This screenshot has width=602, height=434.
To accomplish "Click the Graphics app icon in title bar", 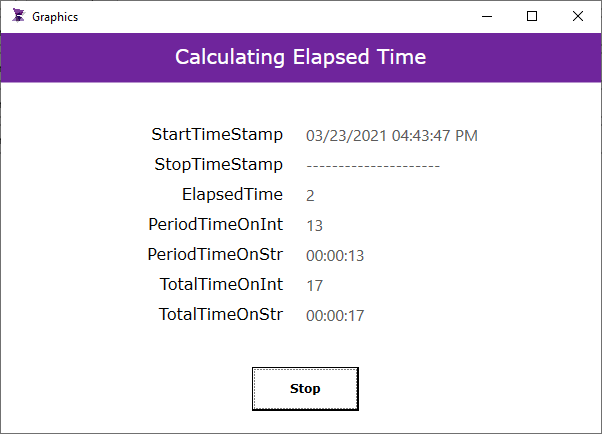I will [x=18, y=16].
